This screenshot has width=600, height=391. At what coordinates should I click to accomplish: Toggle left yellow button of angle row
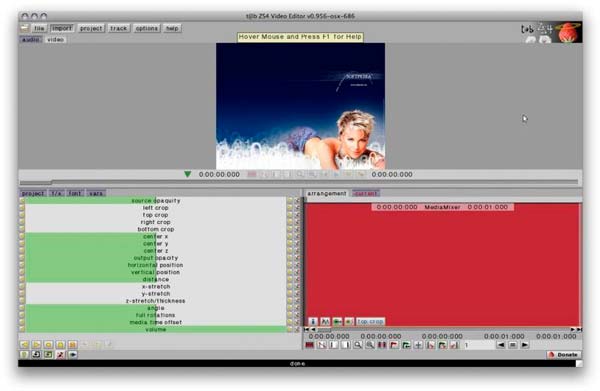click(x=22, y=308)
